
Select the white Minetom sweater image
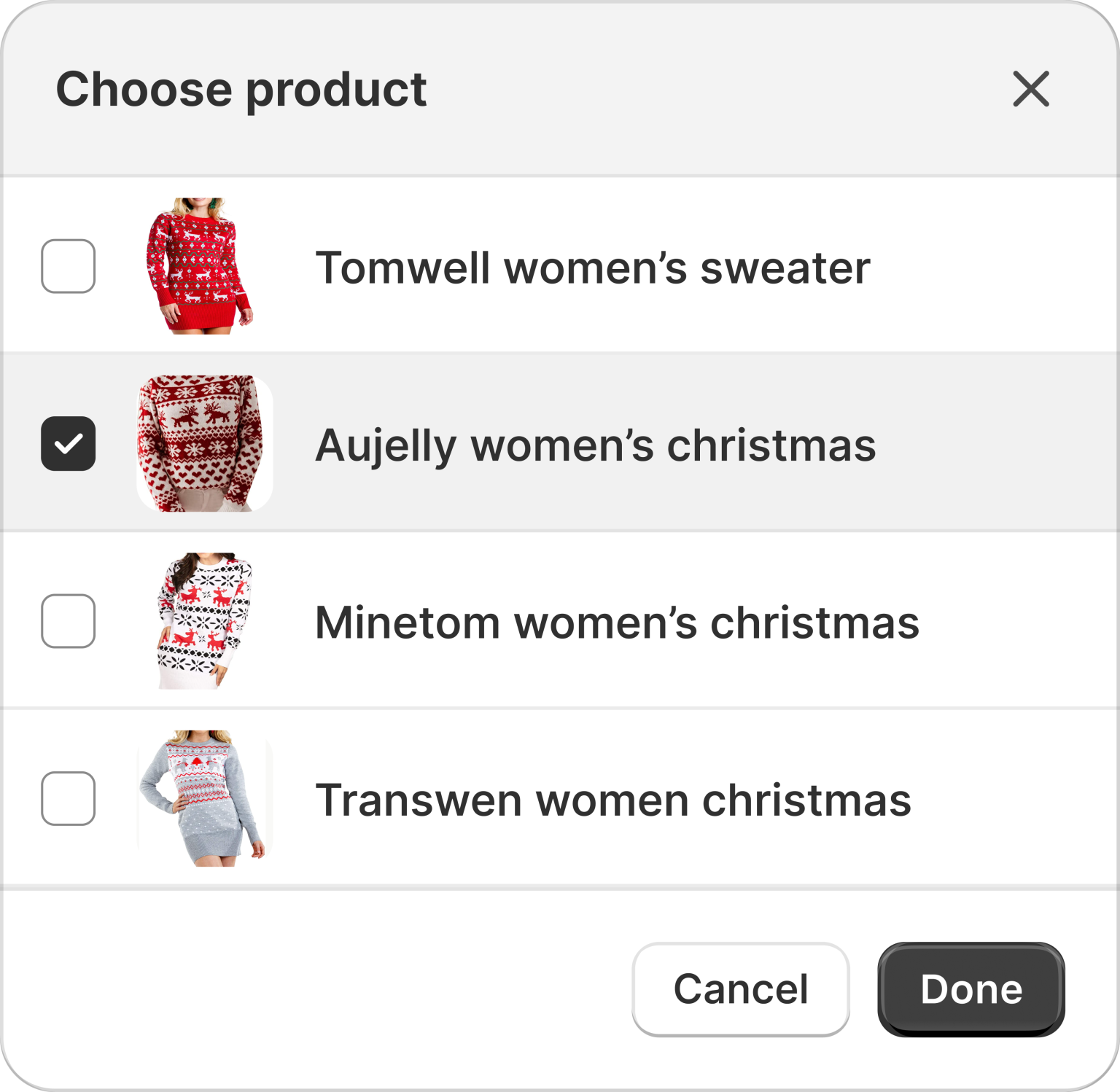pyautogui.click(x=204, y=621)
